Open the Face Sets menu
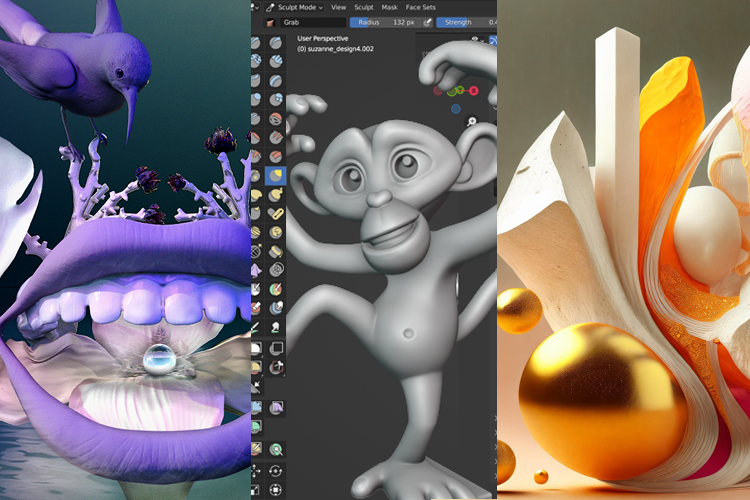Viewport: 750px width, 500px height. [x=427, y=6]
